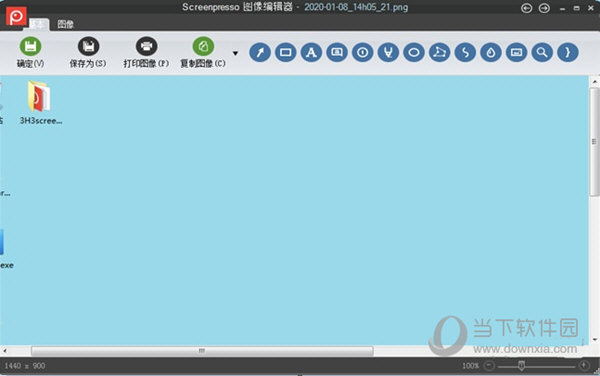The width and height of the screenshot is (600, 376).
Task: Select the speech bubble callout tool
Action: click(337, 52)
